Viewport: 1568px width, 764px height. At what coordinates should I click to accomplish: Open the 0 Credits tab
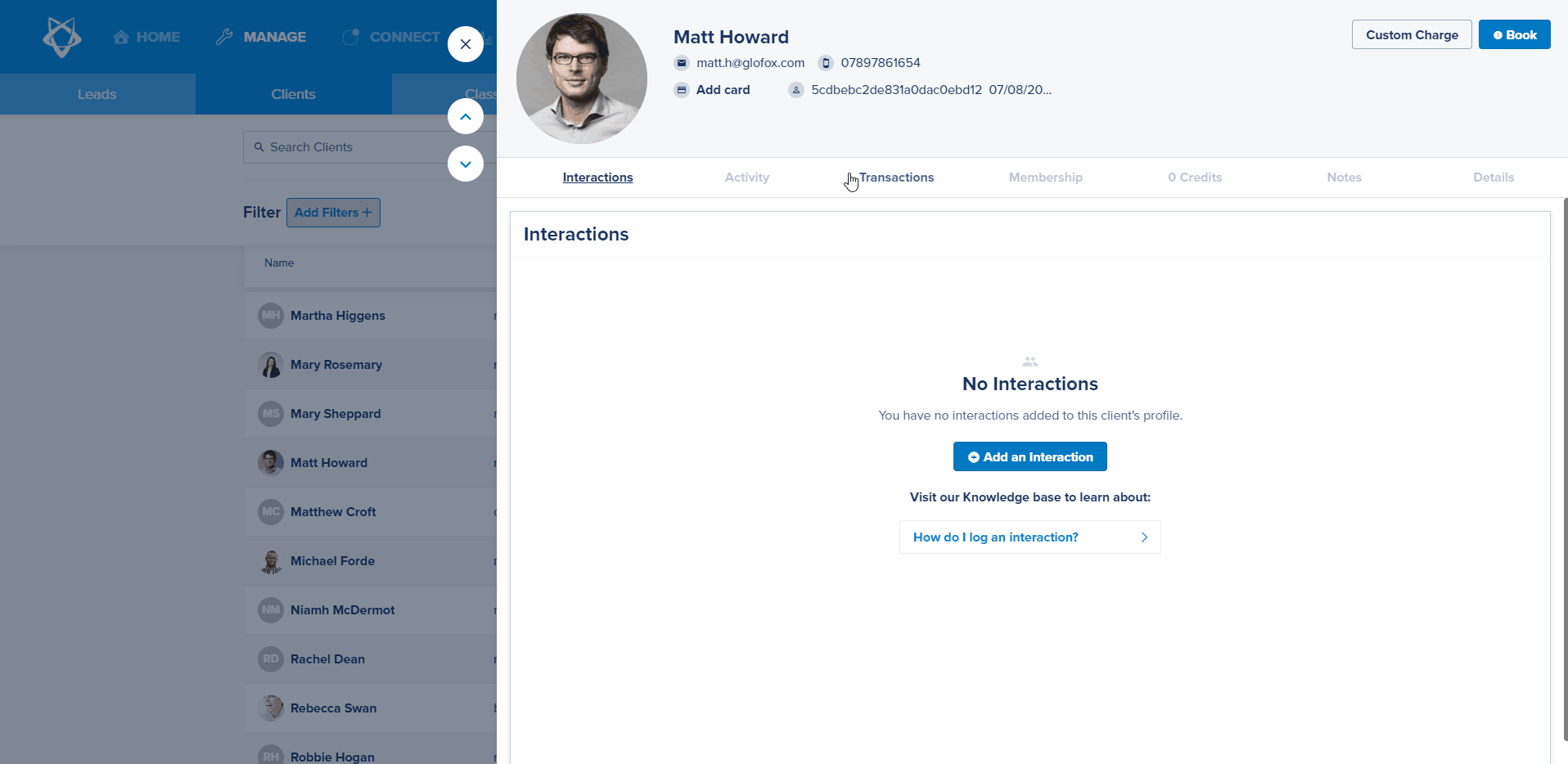[1195, 178]
